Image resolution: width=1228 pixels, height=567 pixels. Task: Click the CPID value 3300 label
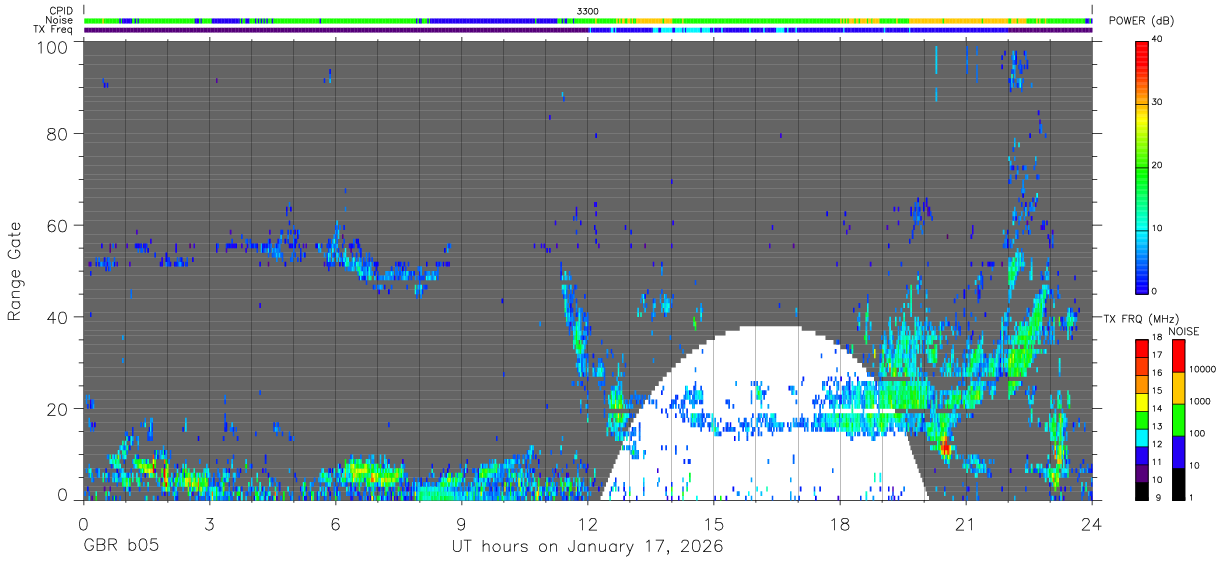[588, 11]
